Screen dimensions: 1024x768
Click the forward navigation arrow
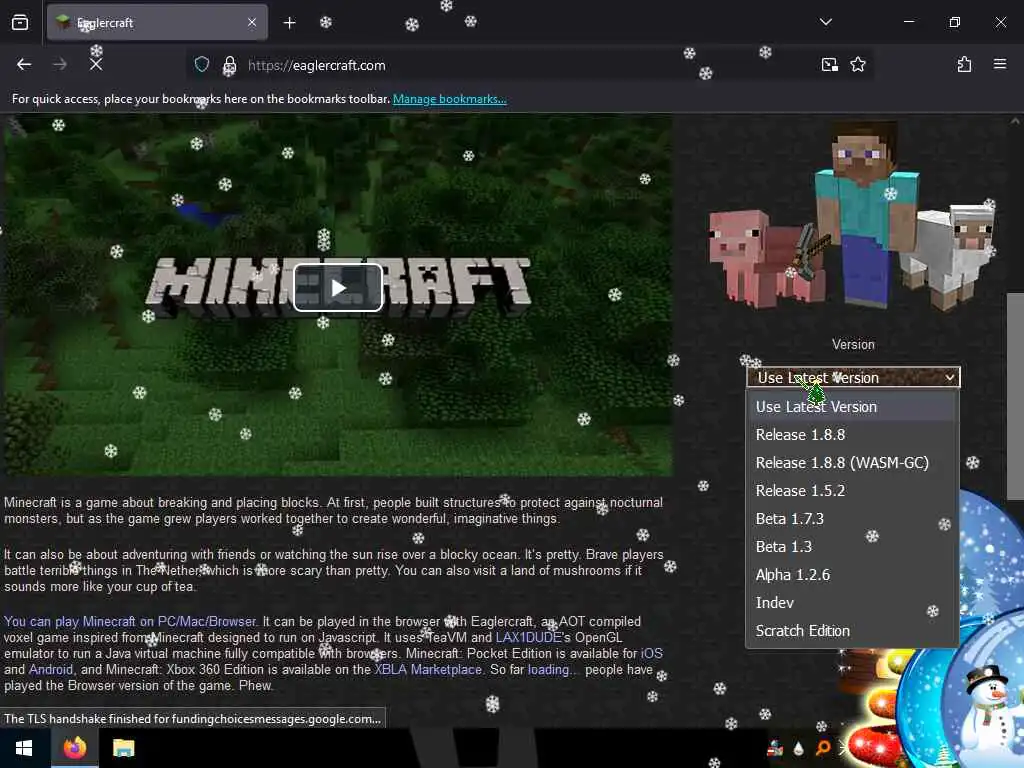click(60, 65)
